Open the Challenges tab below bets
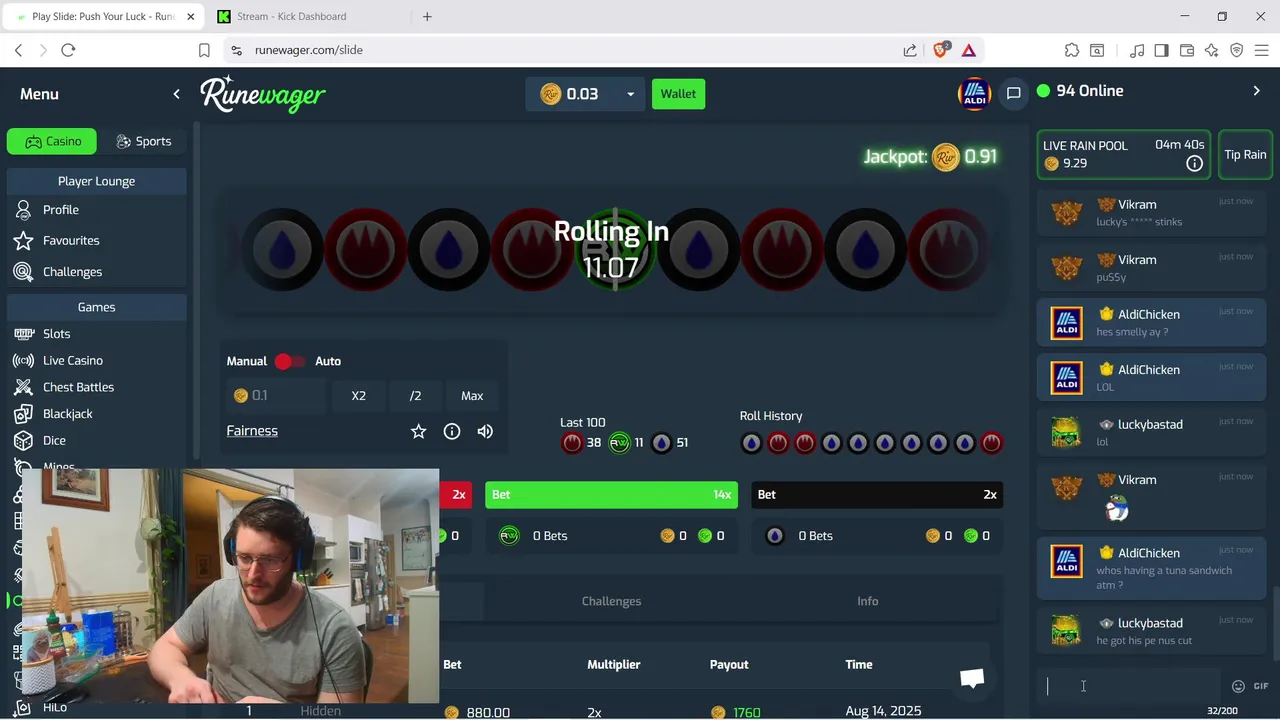Image resolution: width=1280 pixels, height=720 pixels. coord(611,601)
